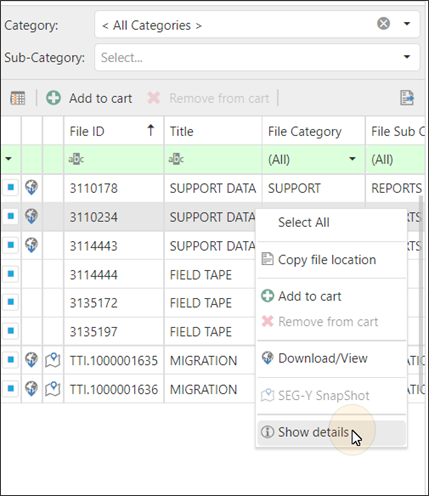
Task: Tick the checkbox for file 3135197
Action: (x=11, y=331)
